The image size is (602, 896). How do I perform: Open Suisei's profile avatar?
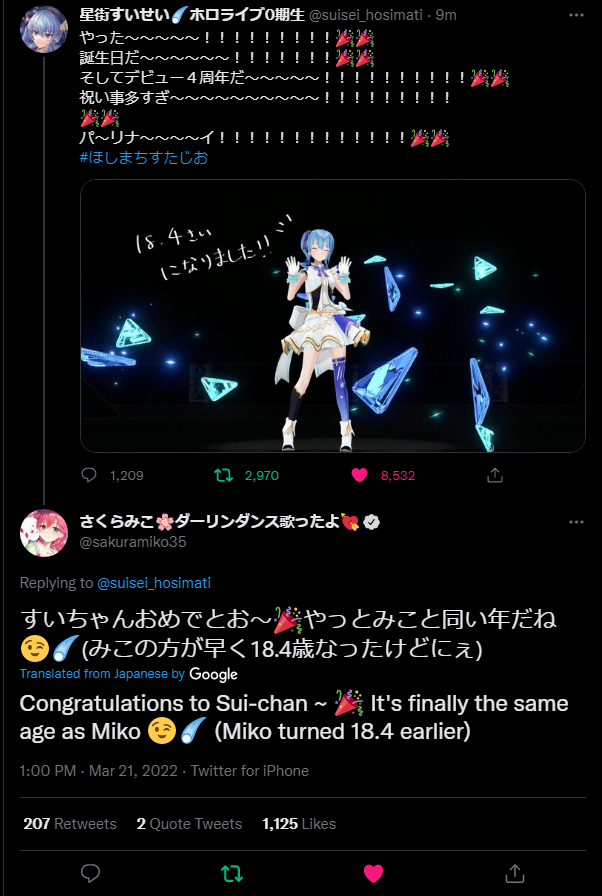pos(44,29)
